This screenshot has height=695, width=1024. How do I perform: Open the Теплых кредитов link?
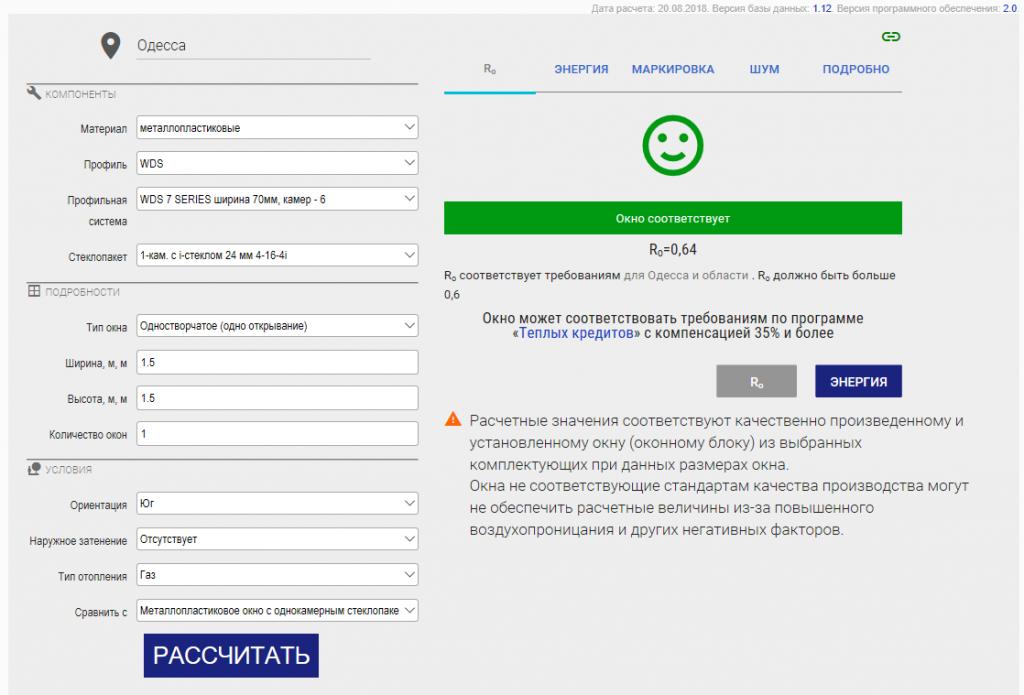pos(576,334)
